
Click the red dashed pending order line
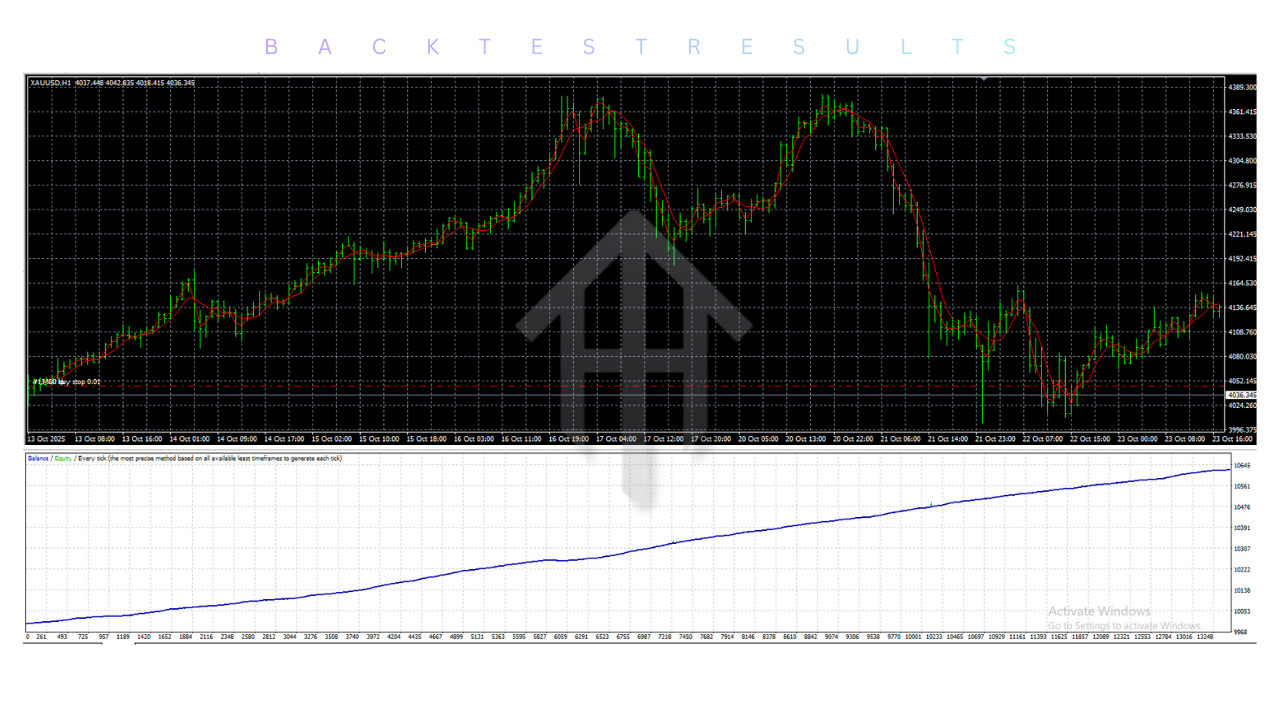600,386
